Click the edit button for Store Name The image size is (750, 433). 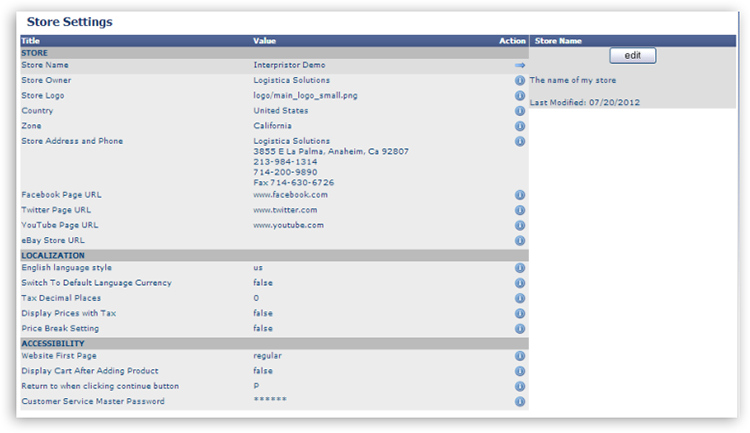[x=632, y=56]
